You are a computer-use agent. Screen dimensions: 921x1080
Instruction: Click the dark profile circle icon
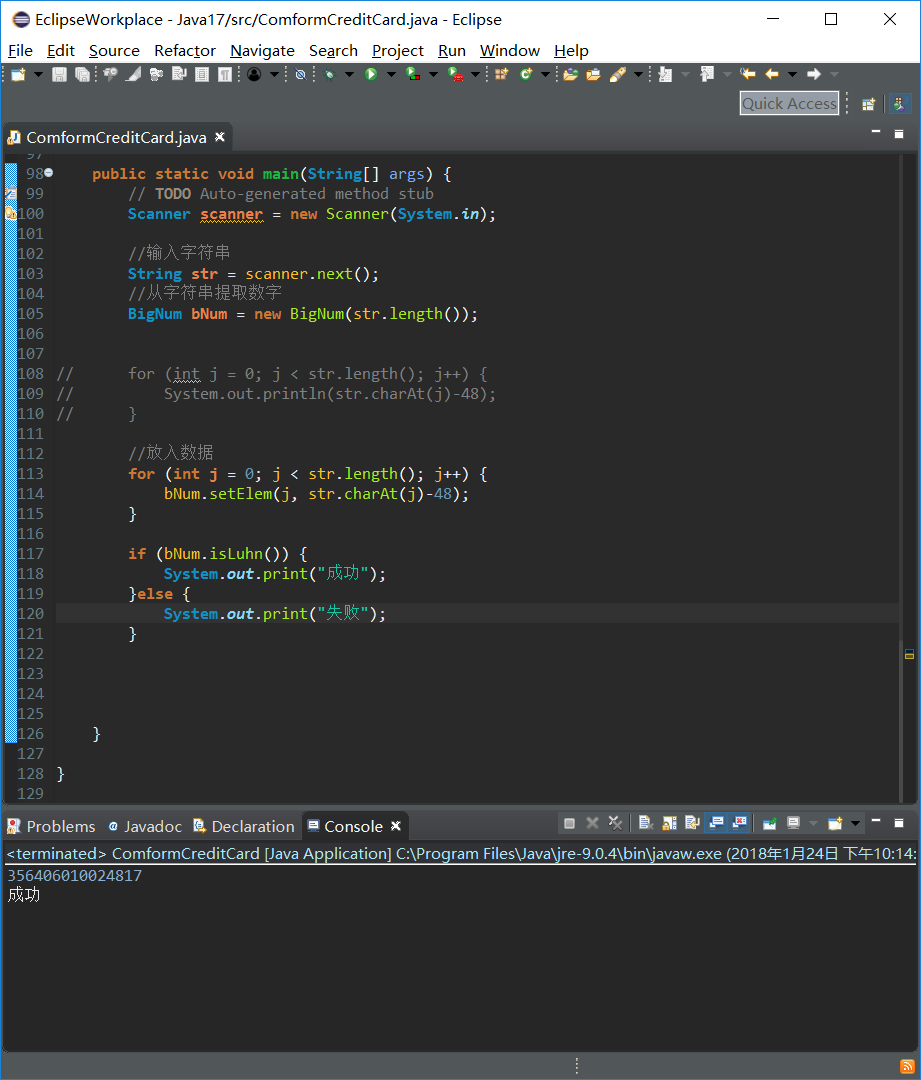(254, 74)
